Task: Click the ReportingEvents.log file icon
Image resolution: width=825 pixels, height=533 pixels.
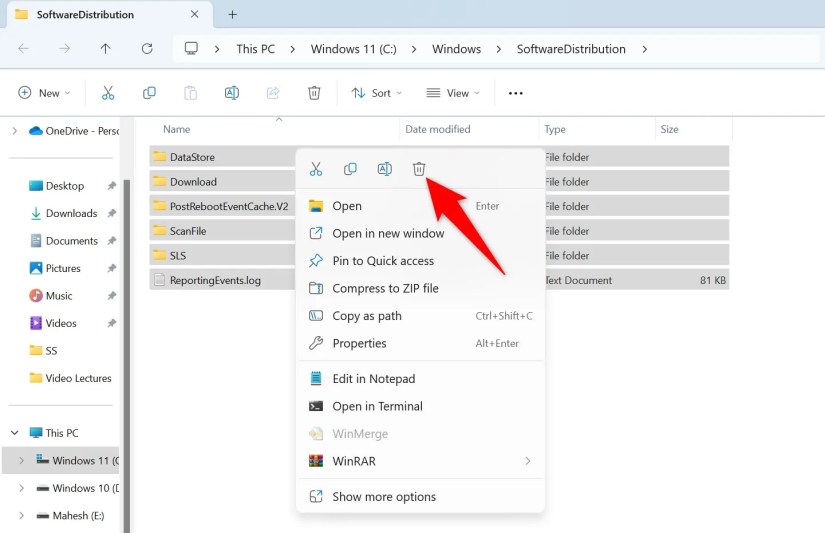Action: click(159, 280)
